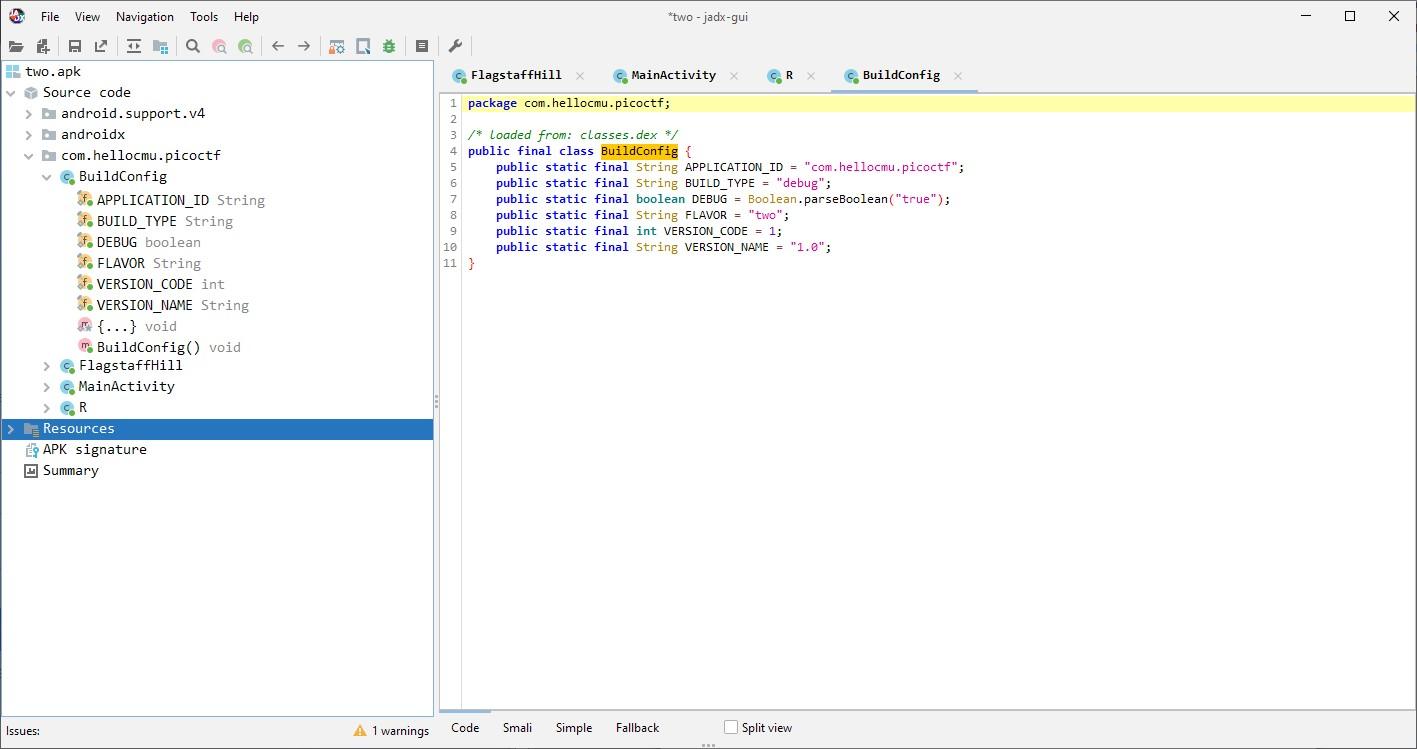Click the Add files toolbar icon
The image size is (1417, 749).
(x=43, y=46)
